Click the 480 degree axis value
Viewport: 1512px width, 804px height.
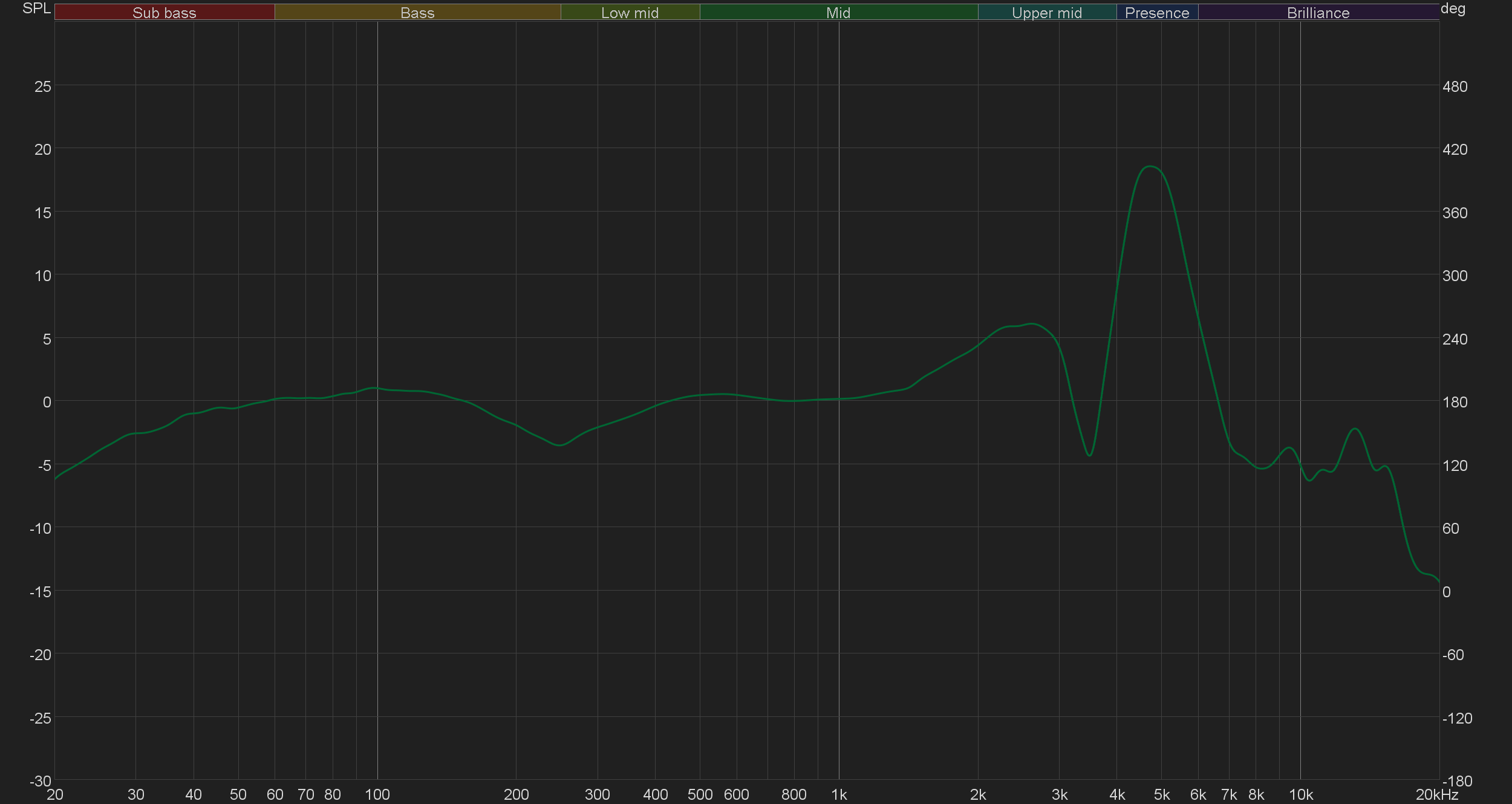(1455, 86)
